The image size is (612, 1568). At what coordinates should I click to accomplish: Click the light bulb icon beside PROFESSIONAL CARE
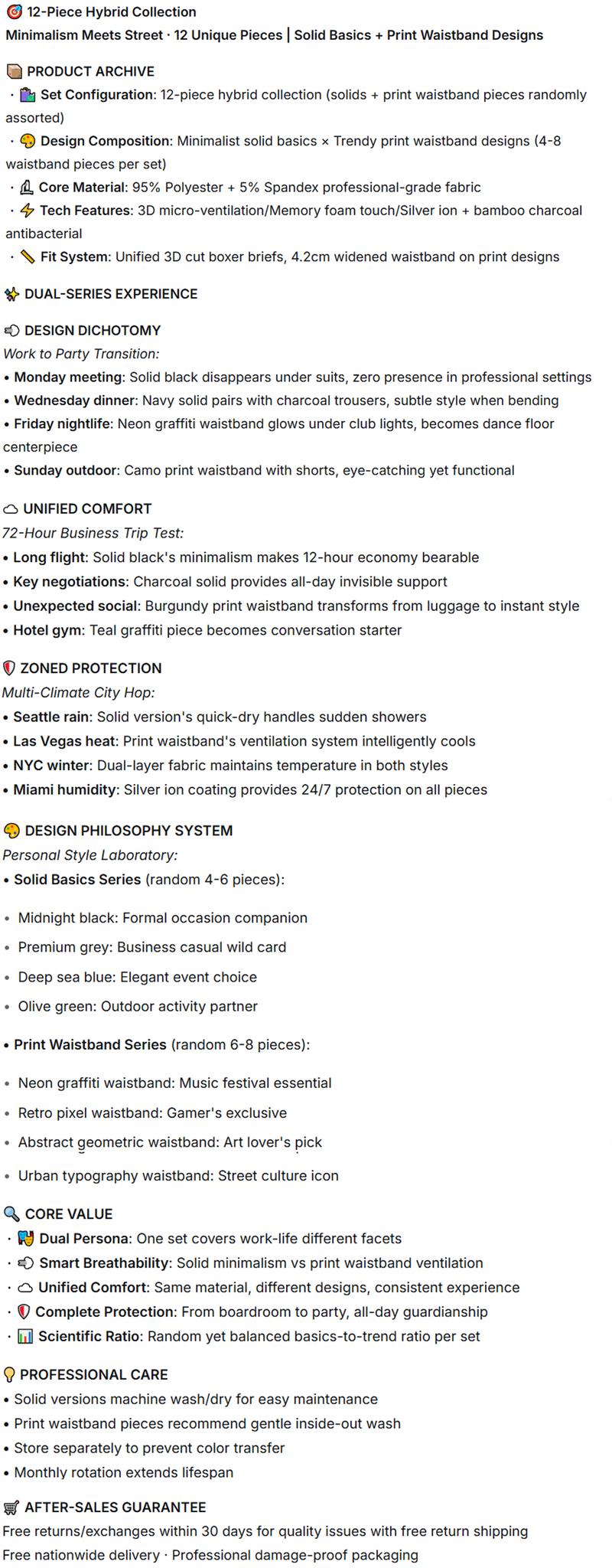10,1374
